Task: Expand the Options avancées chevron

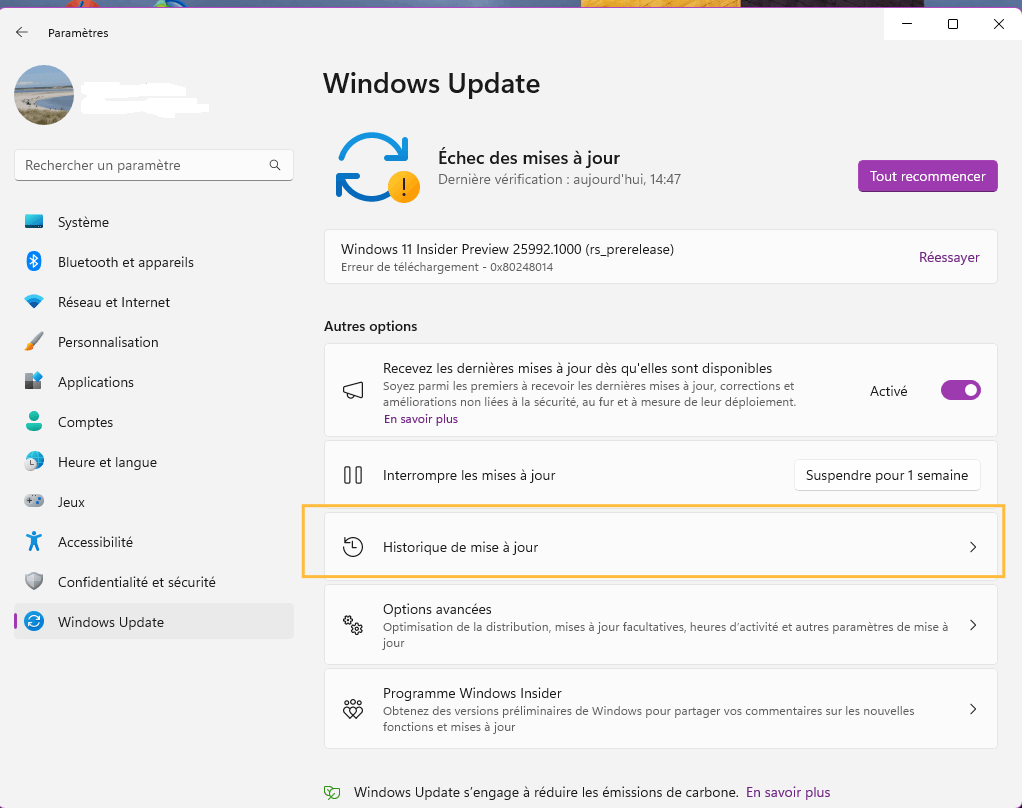Action: [x=972, y=625]
